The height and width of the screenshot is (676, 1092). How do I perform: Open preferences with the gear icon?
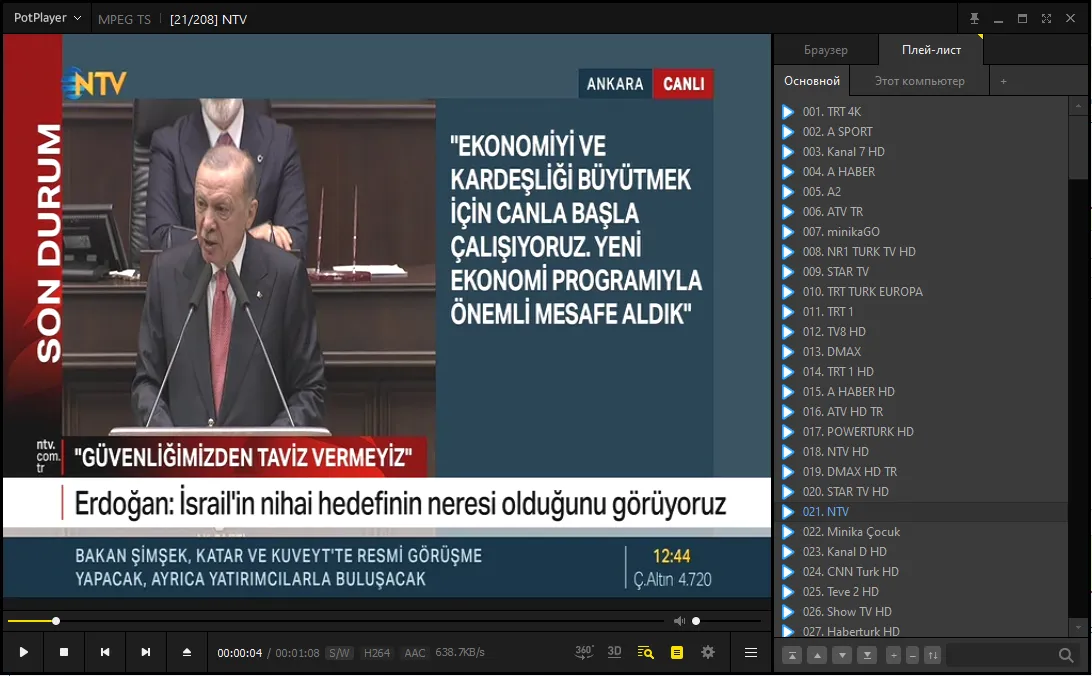coord(708,652)
